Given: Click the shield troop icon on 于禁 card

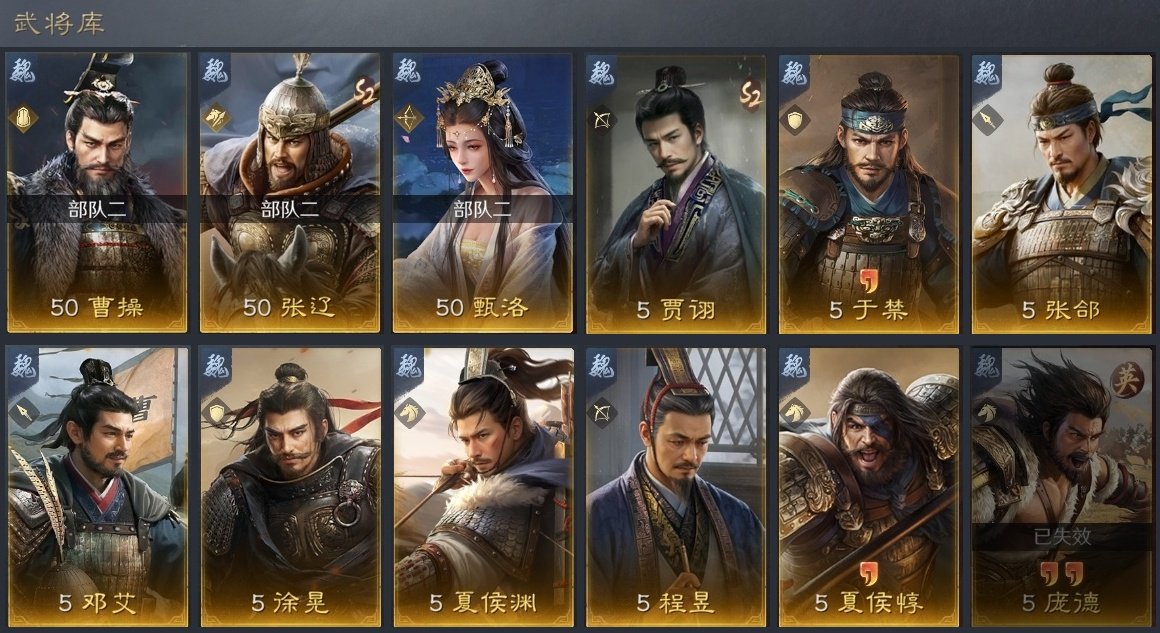Looking at the screenshot, I should tap(795, 119).
